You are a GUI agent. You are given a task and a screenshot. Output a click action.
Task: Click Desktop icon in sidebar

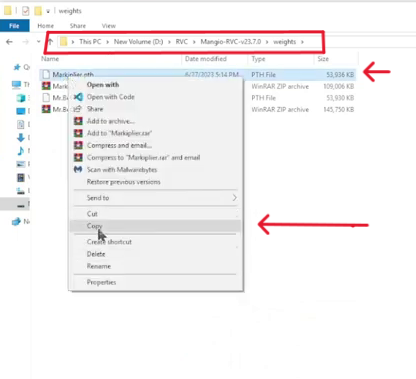click(21, 111)
